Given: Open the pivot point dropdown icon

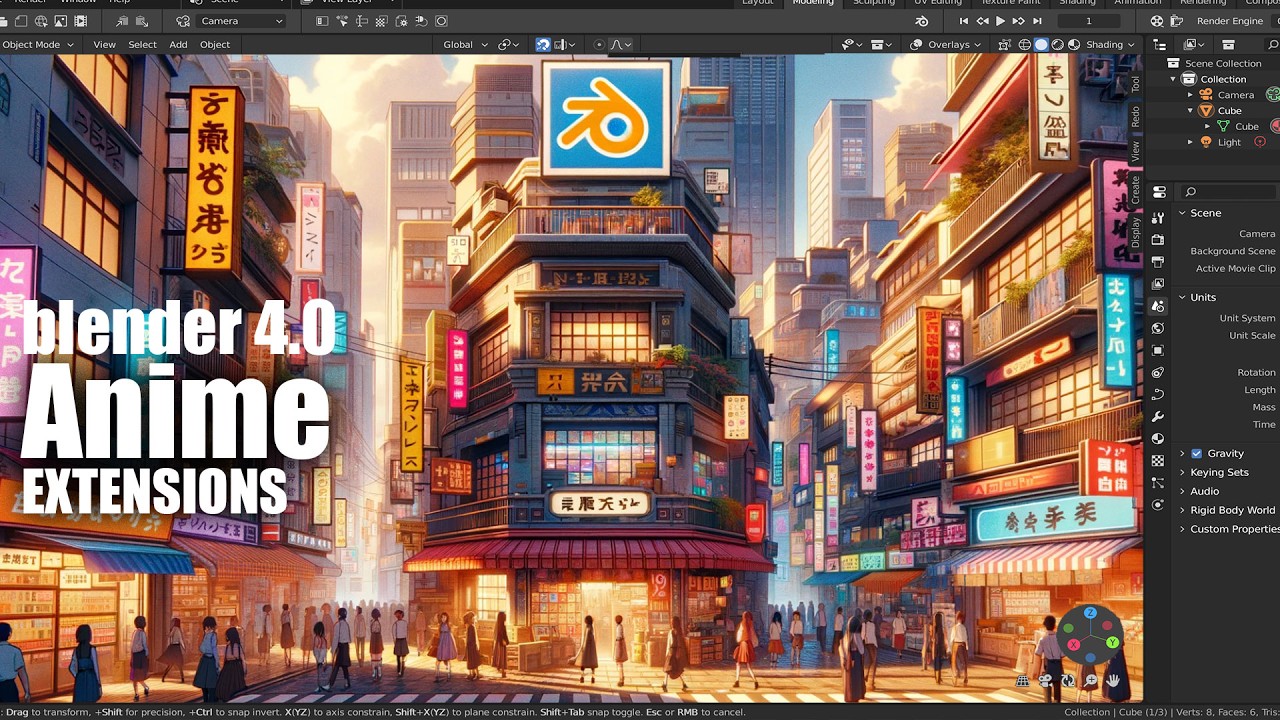Looking at the screenshot, I should 509,44.
